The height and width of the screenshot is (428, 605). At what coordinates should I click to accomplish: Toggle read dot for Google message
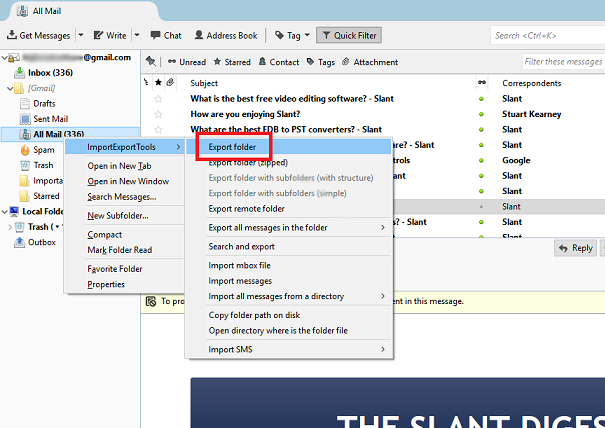click(481, 160)
